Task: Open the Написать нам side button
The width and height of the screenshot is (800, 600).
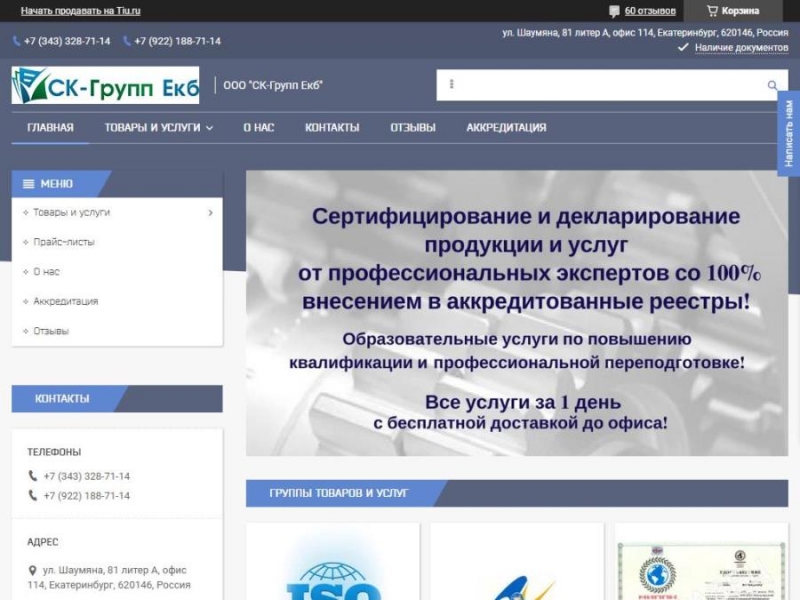Action: click(788, 133)
